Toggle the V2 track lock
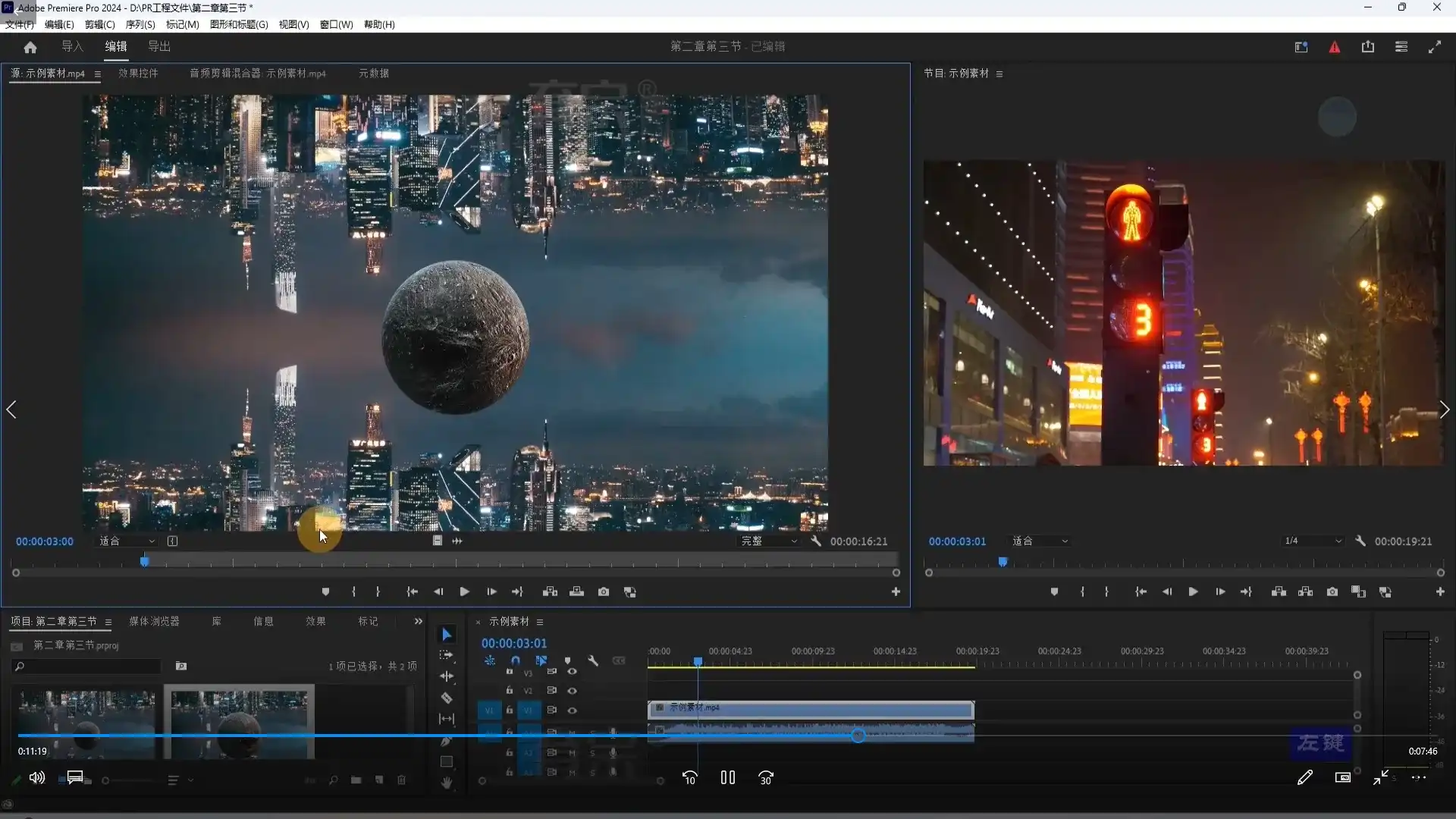The width and height of the screenshot is (1456, 819). pyautogui.click(x=510, y=690)
